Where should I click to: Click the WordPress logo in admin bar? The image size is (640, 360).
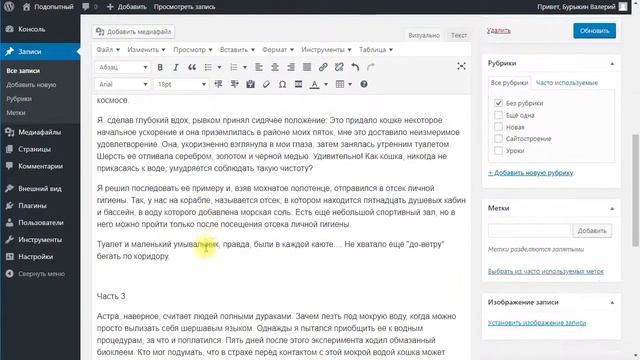(x=9, y=7)
